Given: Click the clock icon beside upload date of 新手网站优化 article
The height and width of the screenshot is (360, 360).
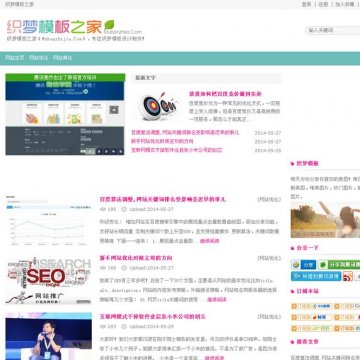Looking at the screenshot, I should click(124, 268).
